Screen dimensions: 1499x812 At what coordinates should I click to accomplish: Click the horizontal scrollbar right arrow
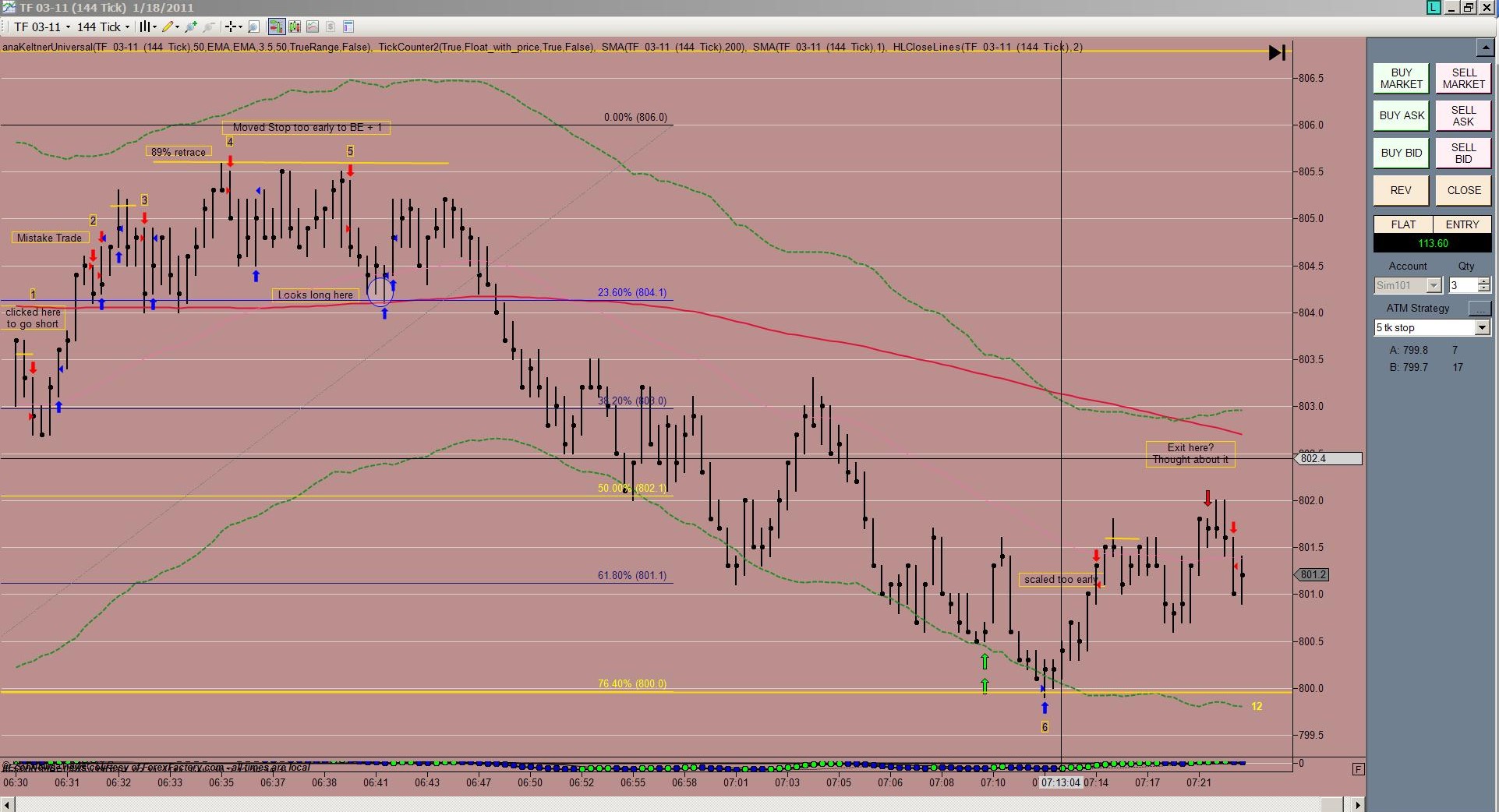point(1358,804)
